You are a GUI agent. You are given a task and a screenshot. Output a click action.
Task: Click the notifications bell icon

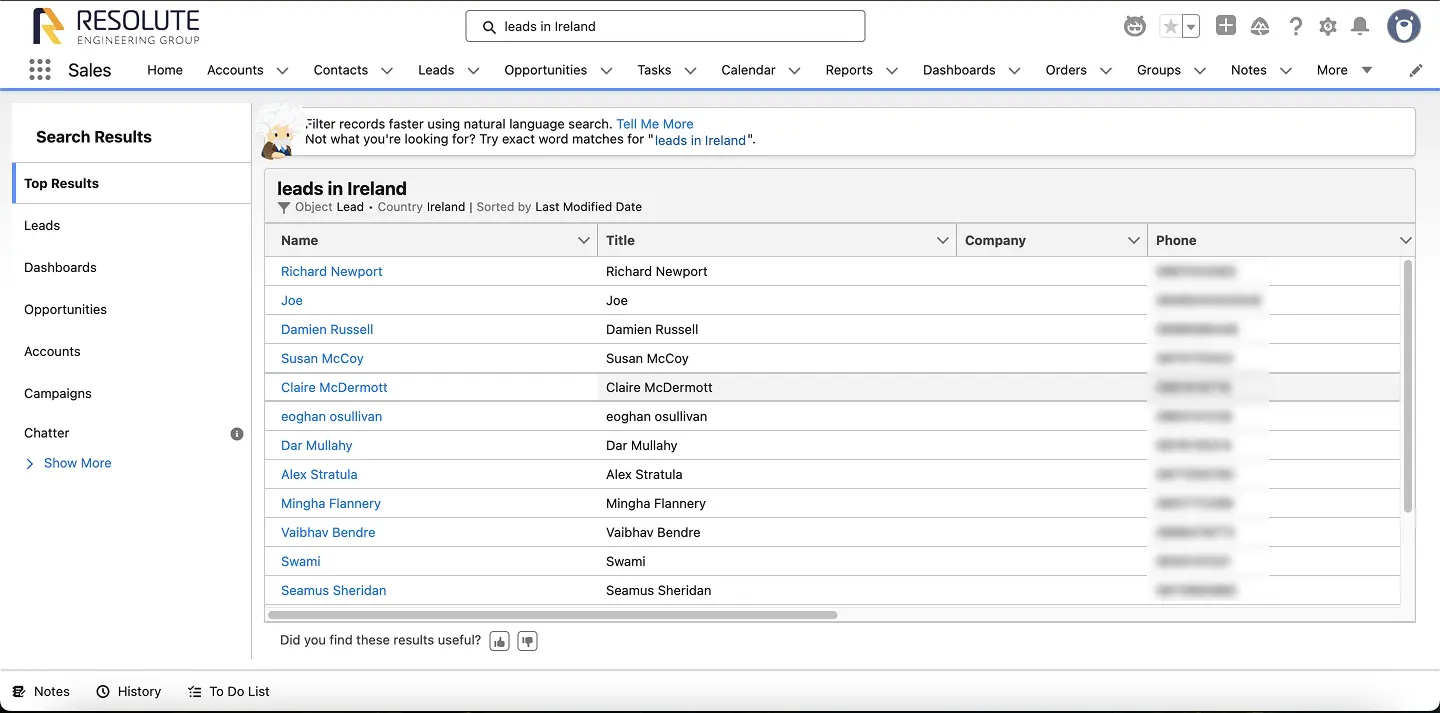click(1360, 27)
